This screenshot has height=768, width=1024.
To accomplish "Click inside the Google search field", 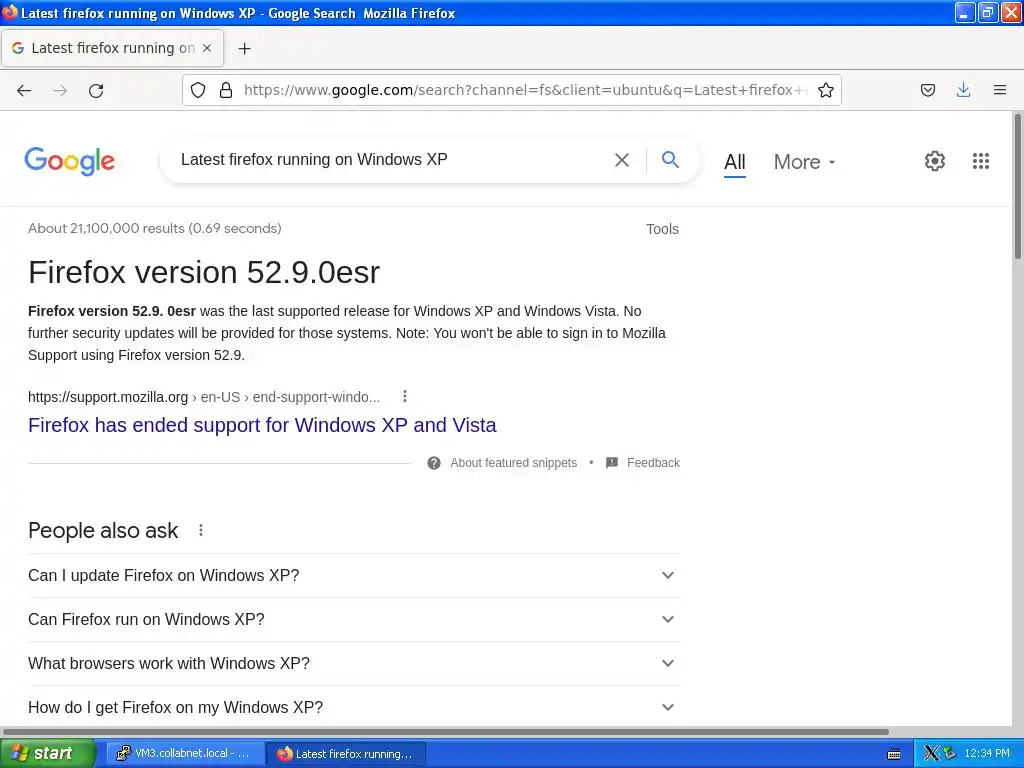I will click(392, 160).
